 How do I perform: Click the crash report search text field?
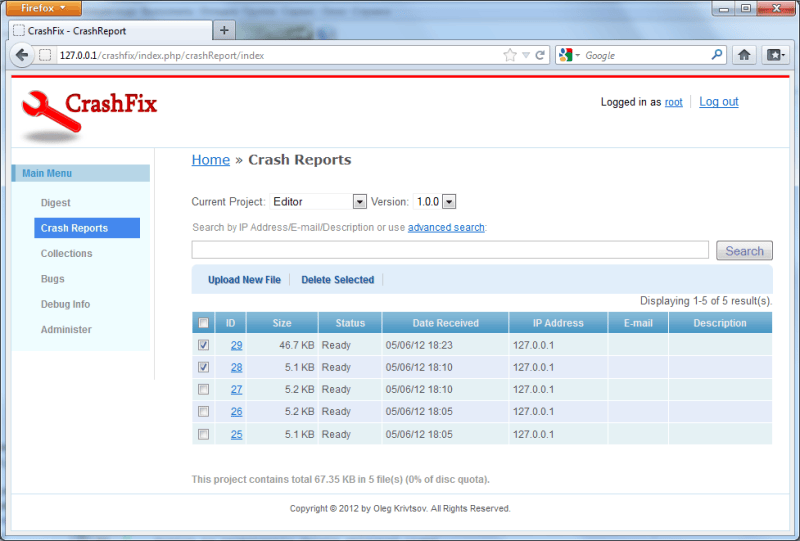coord(450,250)
